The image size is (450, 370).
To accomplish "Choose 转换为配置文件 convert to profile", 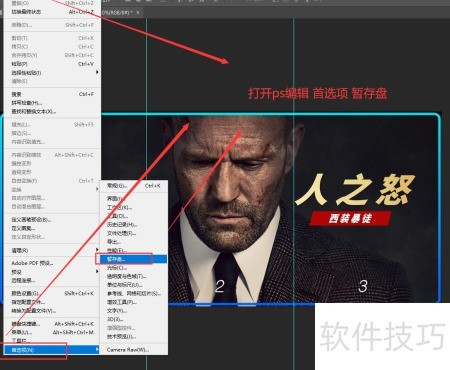I will [x=52, y=311].
